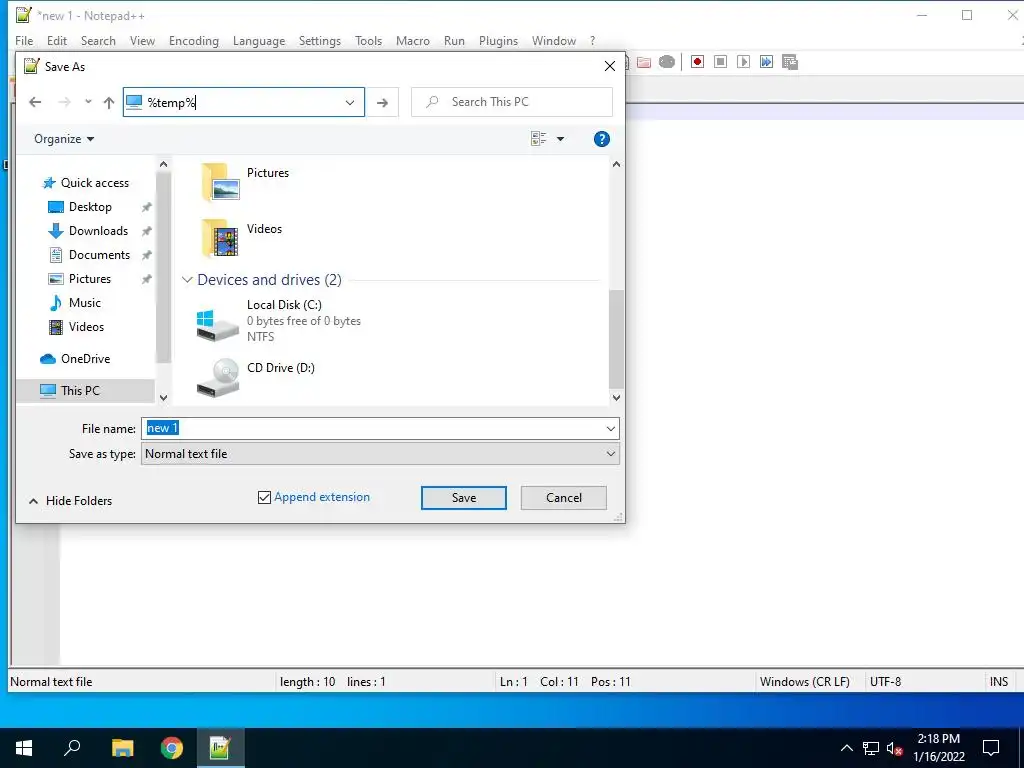The width and height of the screenshot is (1024, 768).
Task: Open taskbar search
Action: (x=72, y=748)
